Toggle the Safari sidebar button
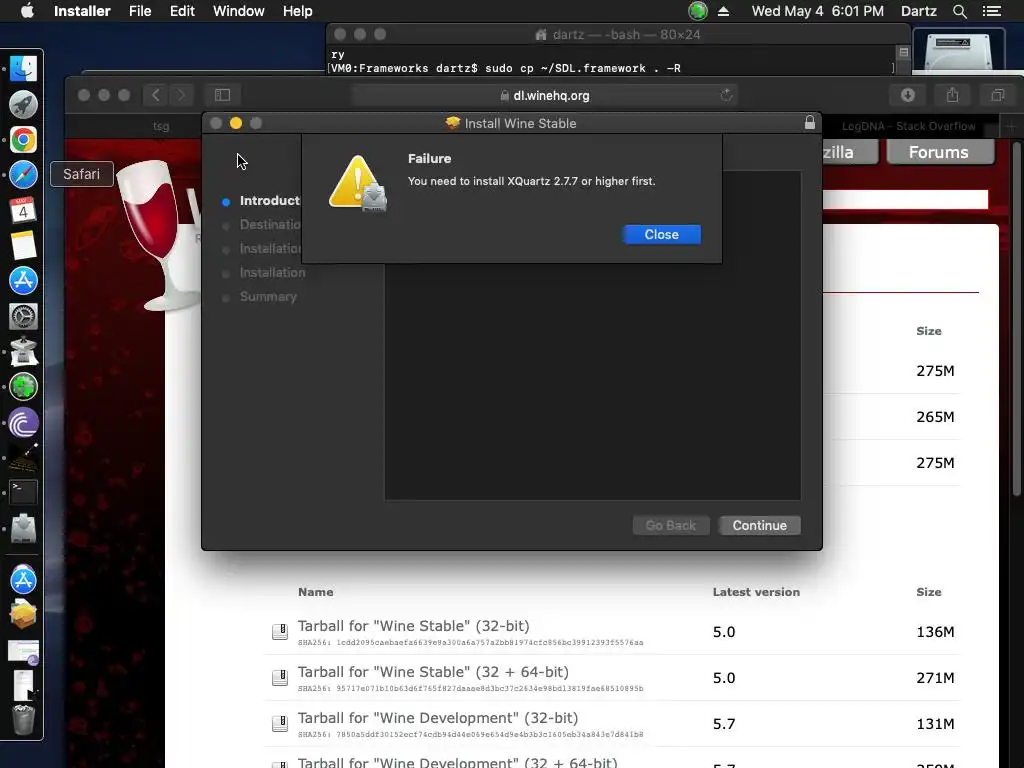The height and width of the screenshot is (768, 1024). tap(222, 95)
